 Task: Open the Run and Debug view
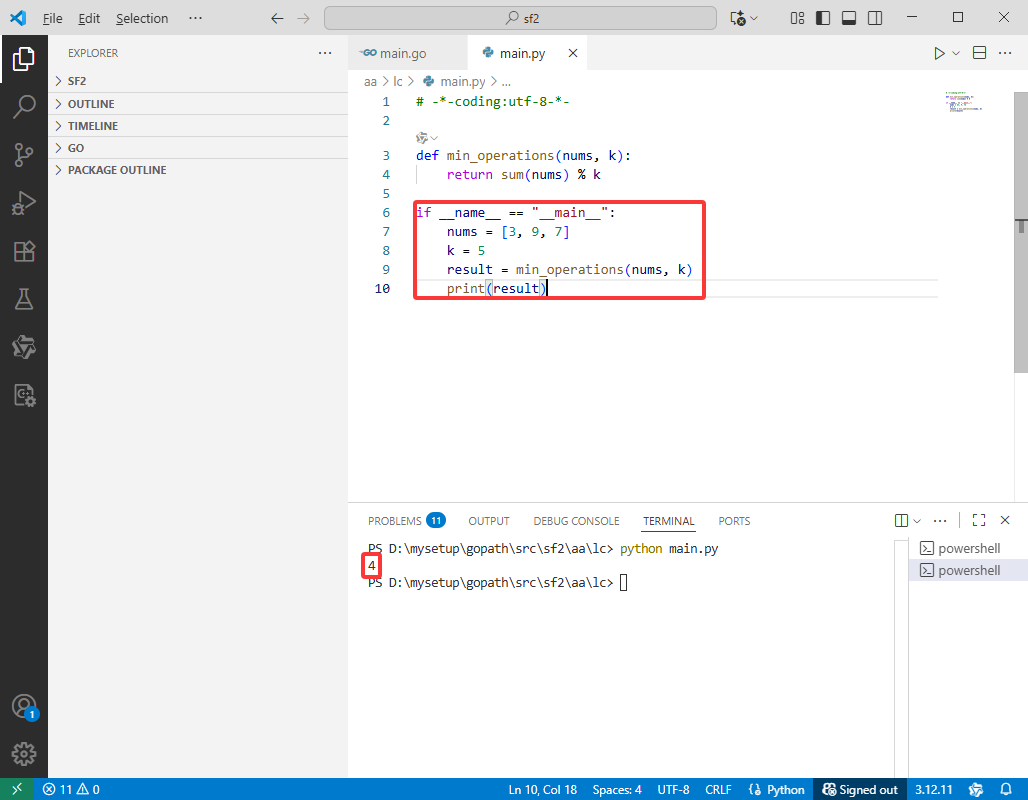point(24,203)
